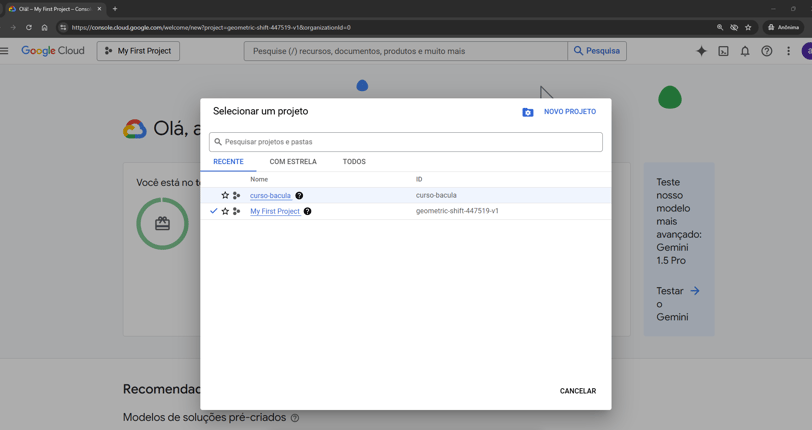Click the browser address bar URL
The image size is (812, 430).
[211, 27]
